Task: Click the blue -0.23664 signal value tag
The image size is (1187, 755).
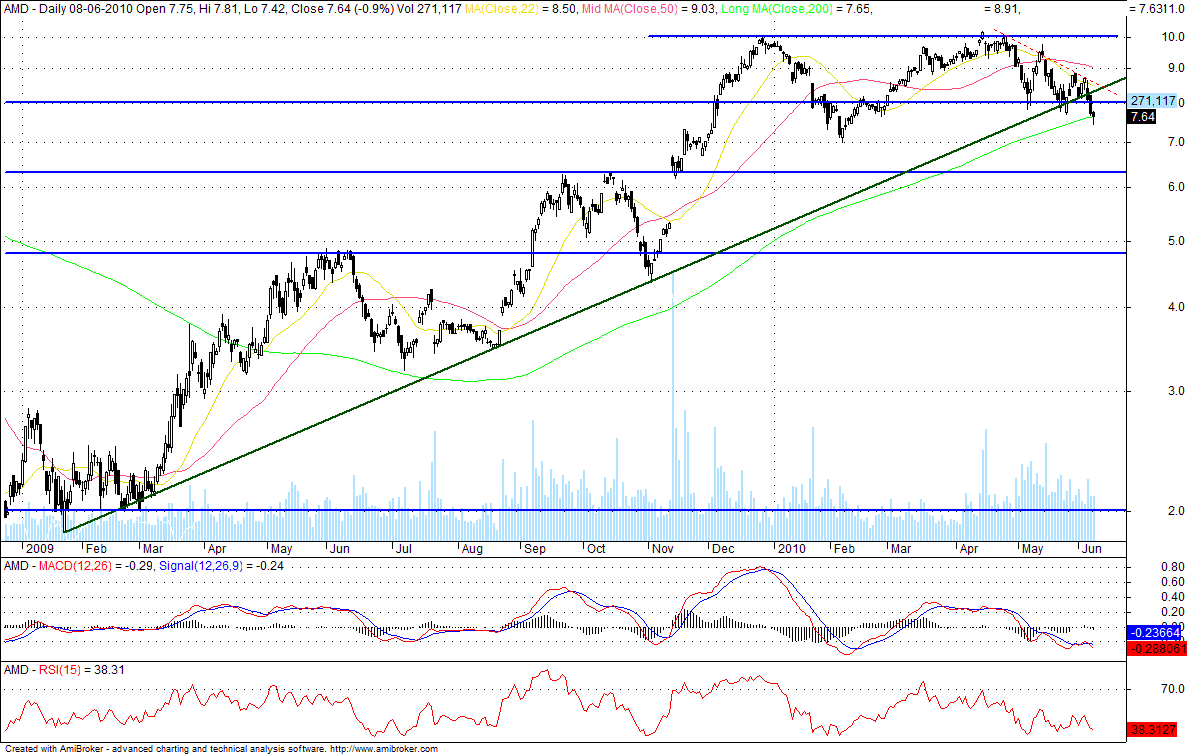Action: (1154, 633)
